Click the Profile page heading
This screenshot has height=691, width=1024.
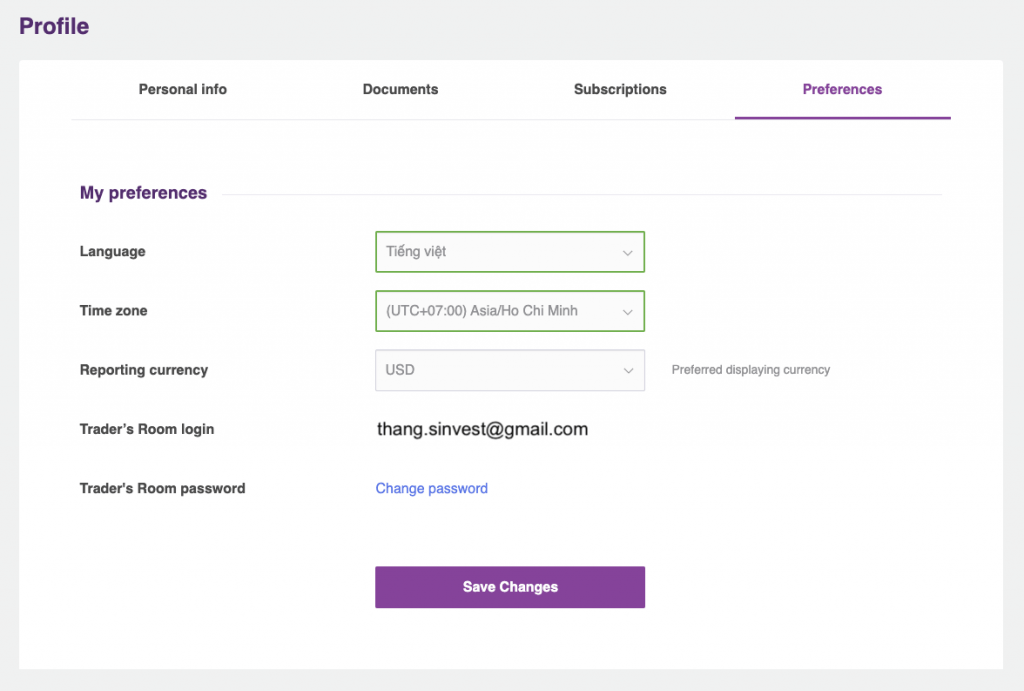click(54, 26)
